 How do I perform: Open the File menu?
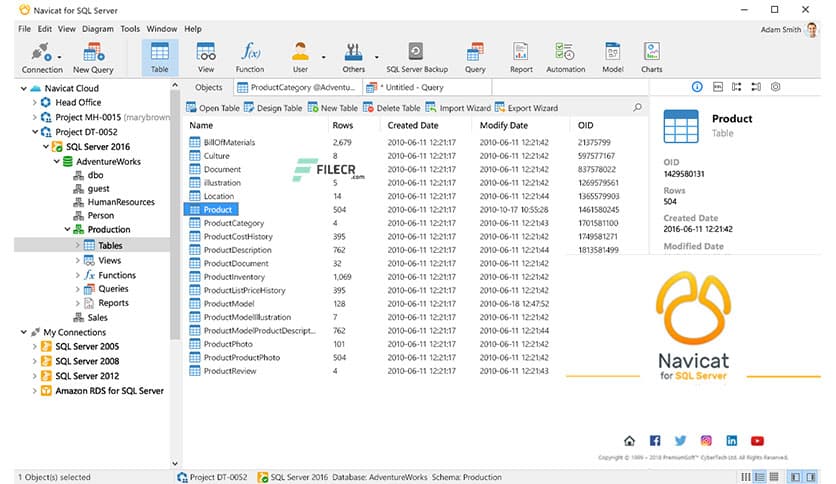coord(25,29)
